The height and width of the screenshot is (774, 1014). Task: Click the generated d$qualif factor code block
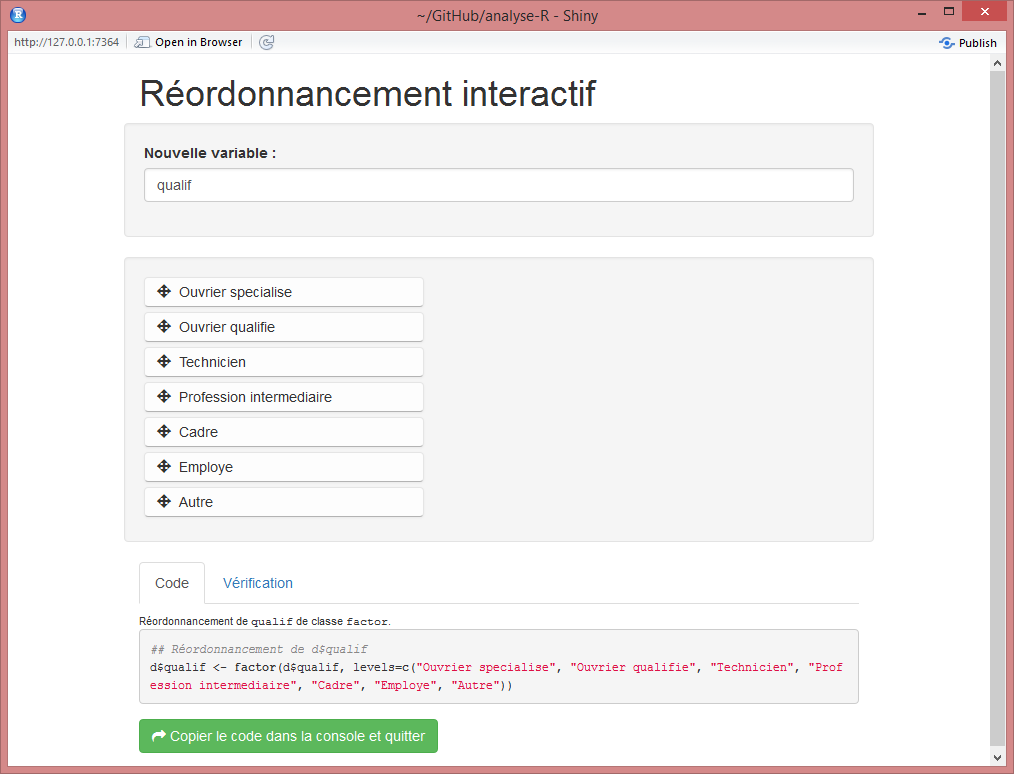point(499,666)
